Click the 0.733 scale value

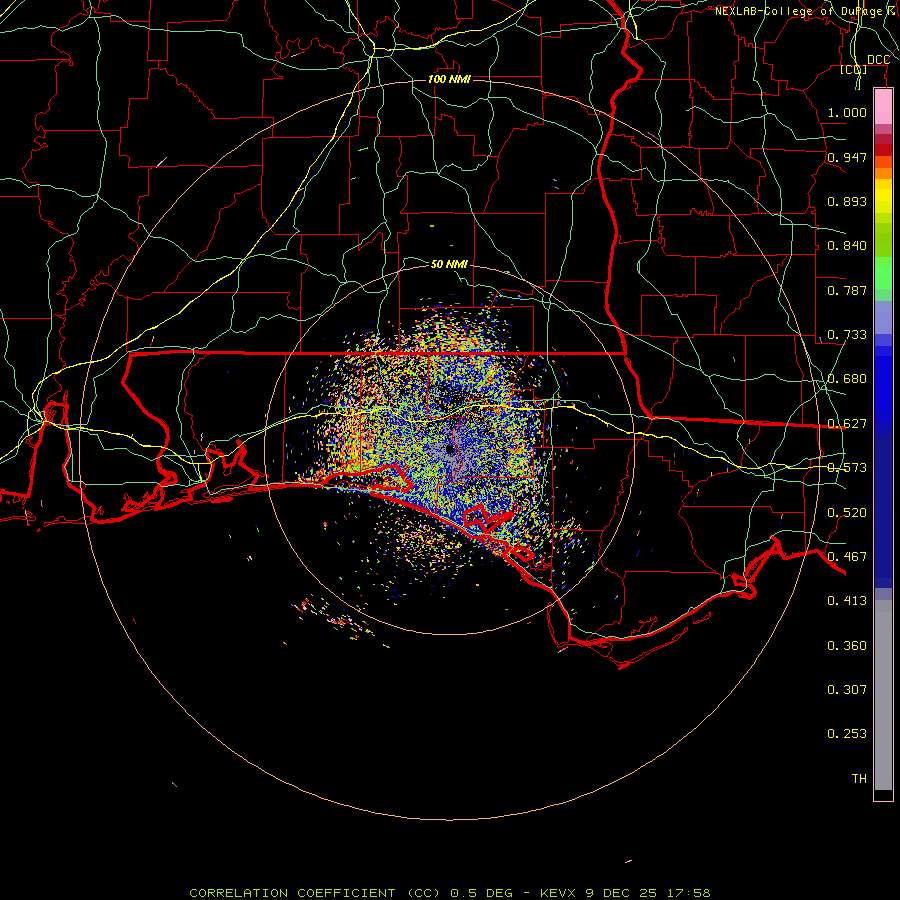pos(847,335)
